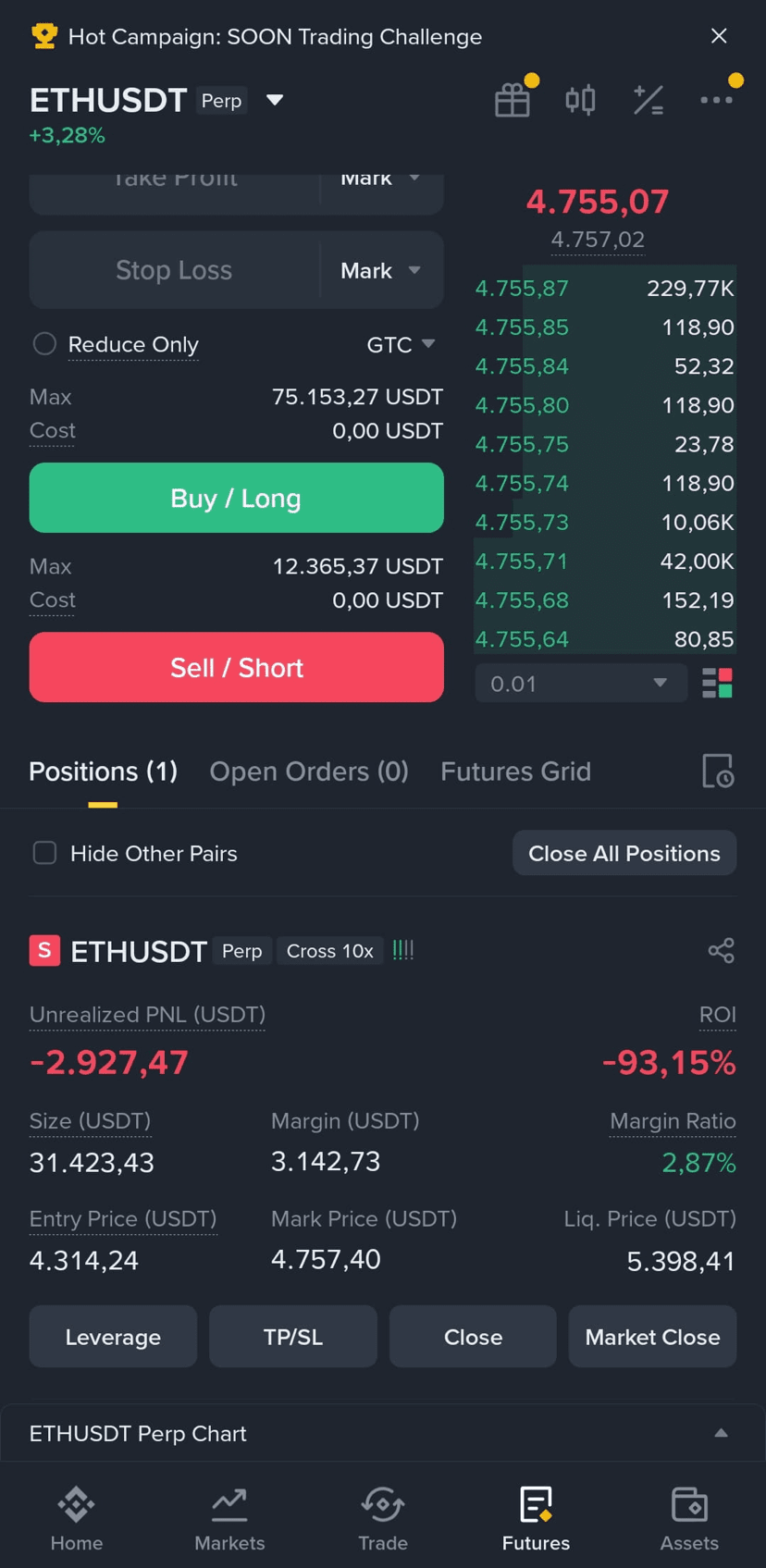Open the candlestick chart icon

coord(580,100)
